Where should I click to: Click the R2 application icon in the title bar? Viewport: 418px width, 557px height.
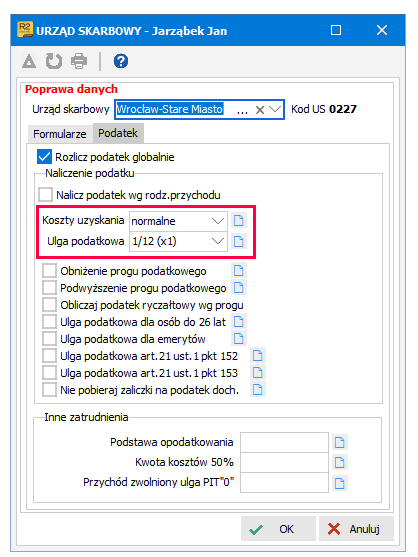pos(25,30)
